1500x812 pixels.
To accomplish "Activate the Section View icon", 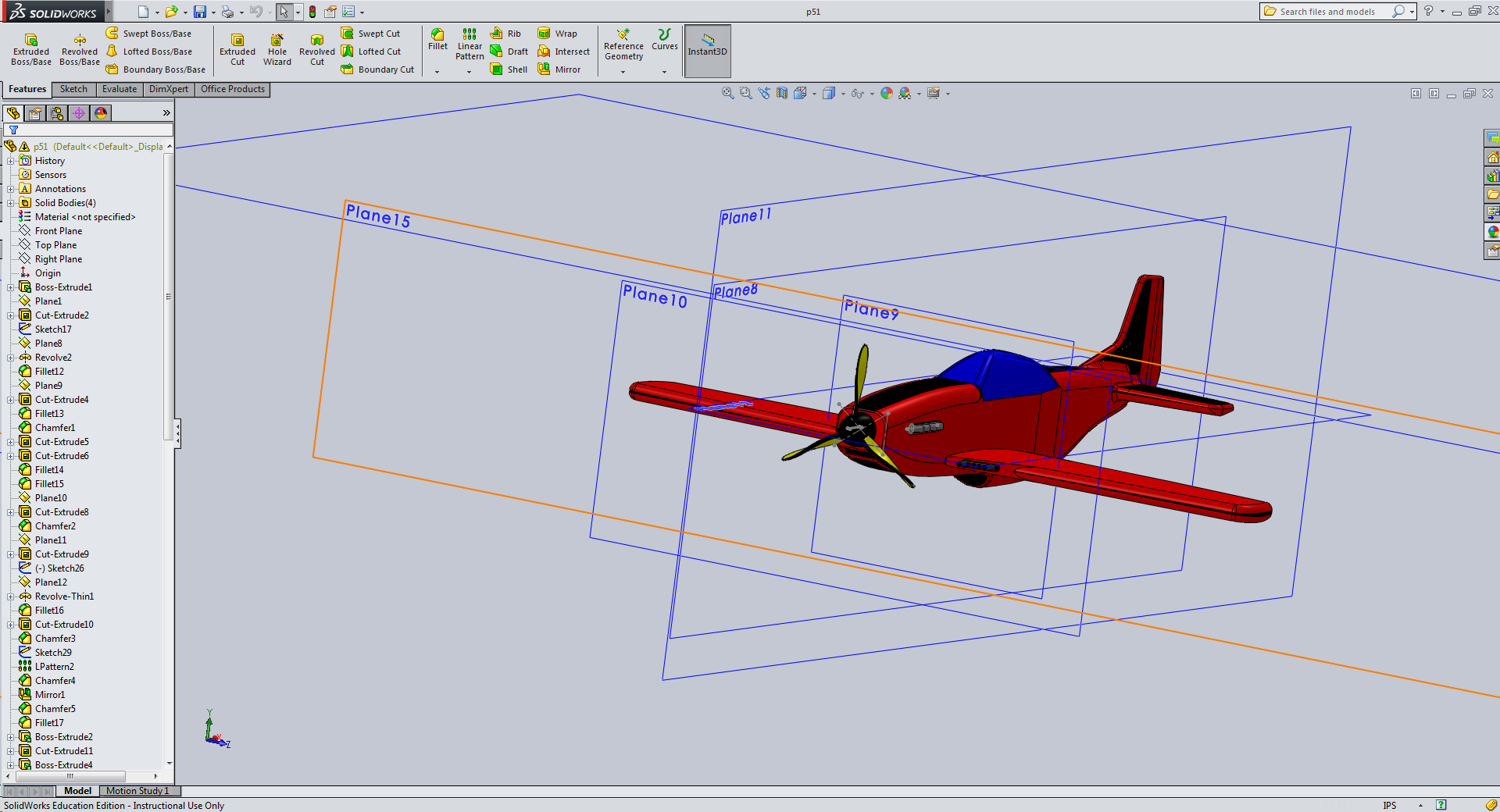I will [x=782, y=93].
